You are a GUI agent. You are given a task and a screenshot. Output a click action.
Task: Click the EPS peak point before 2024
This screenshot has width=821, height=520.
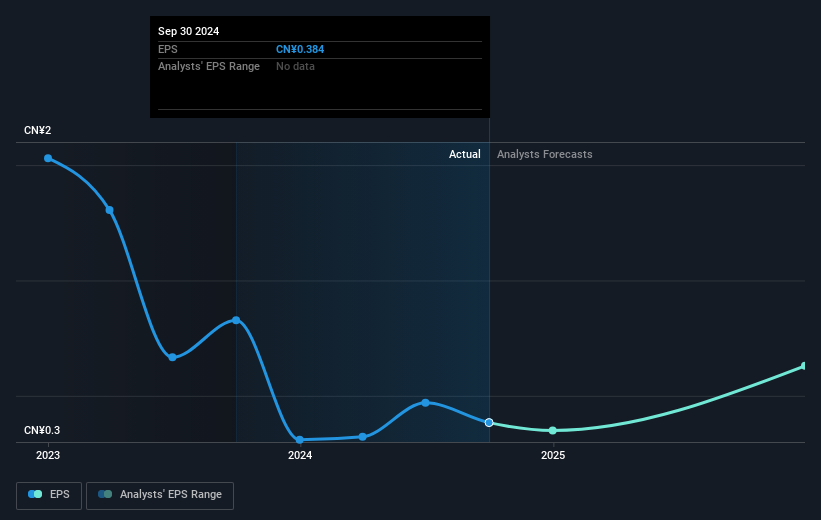click(x=236, y=320)
